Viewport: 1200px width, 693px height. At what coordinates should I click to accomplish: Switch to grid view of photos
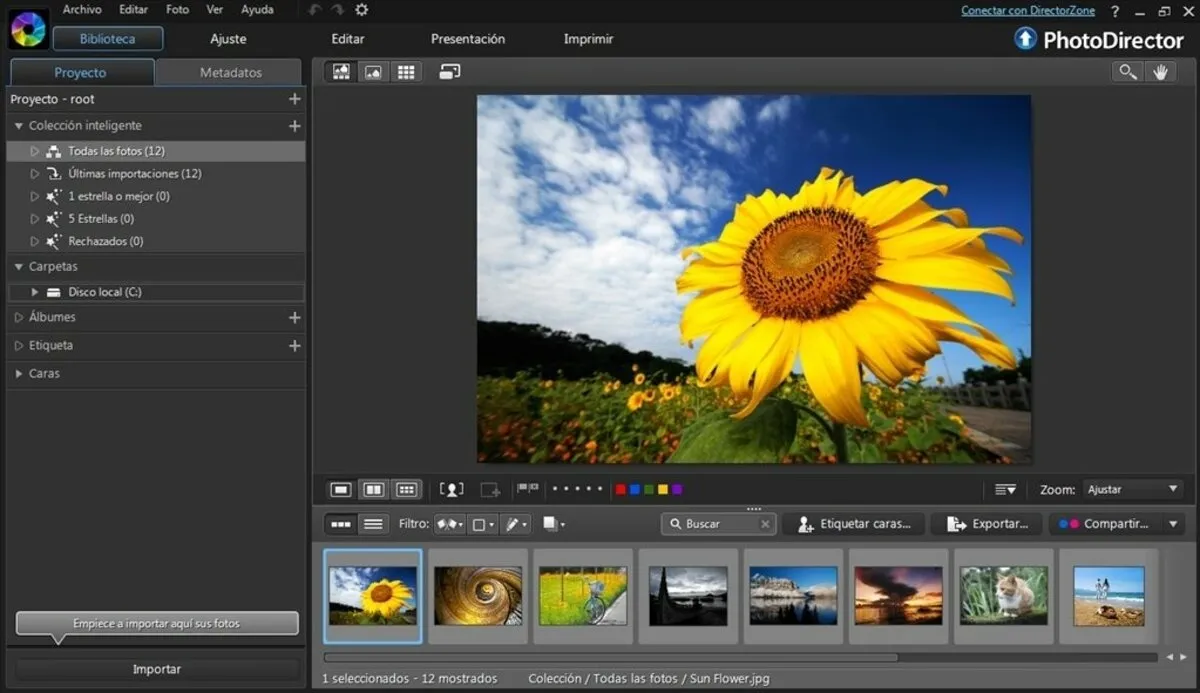coord(406,71)
